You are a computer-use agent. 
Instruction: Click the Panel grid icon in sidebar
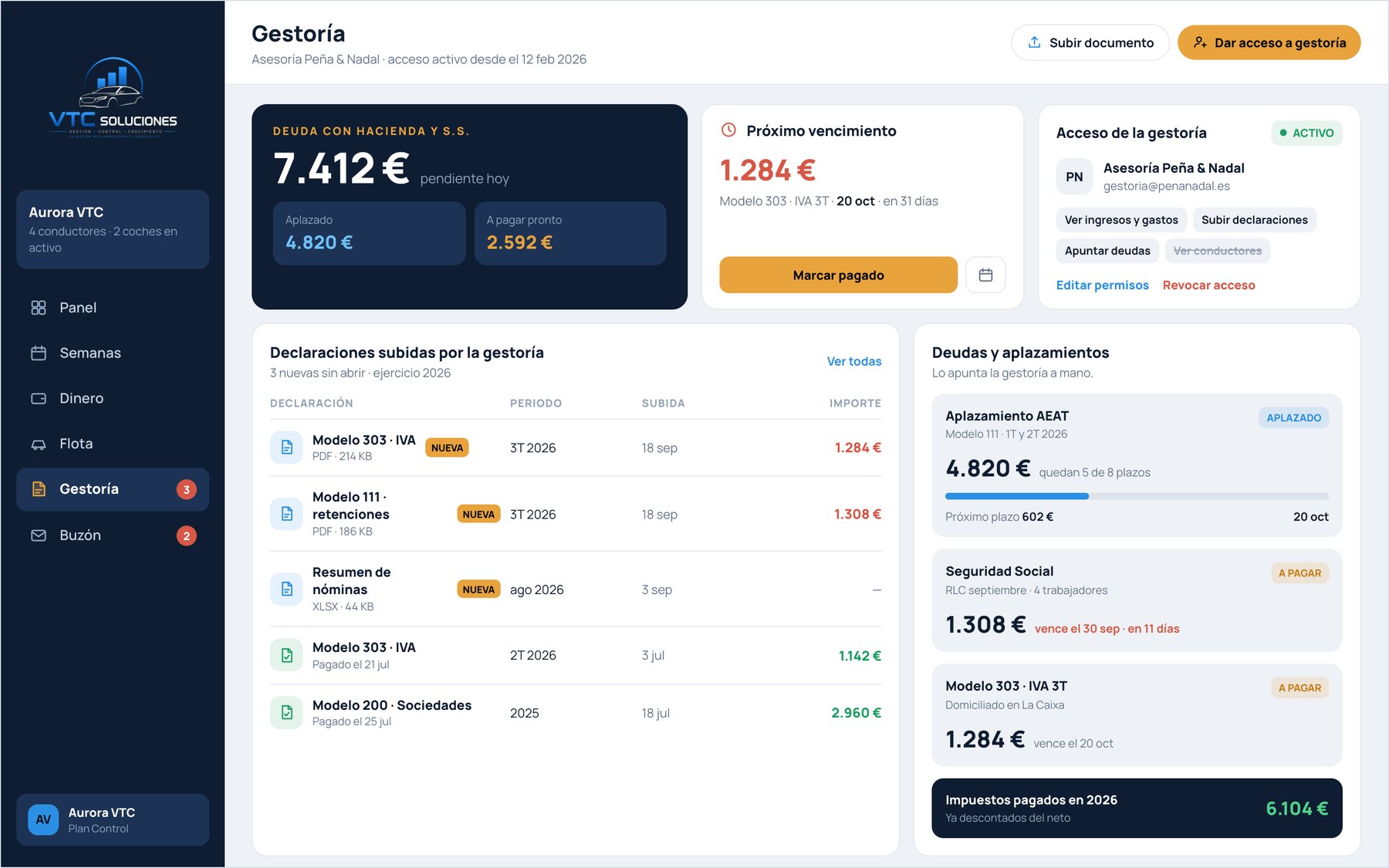pos(39,308)
